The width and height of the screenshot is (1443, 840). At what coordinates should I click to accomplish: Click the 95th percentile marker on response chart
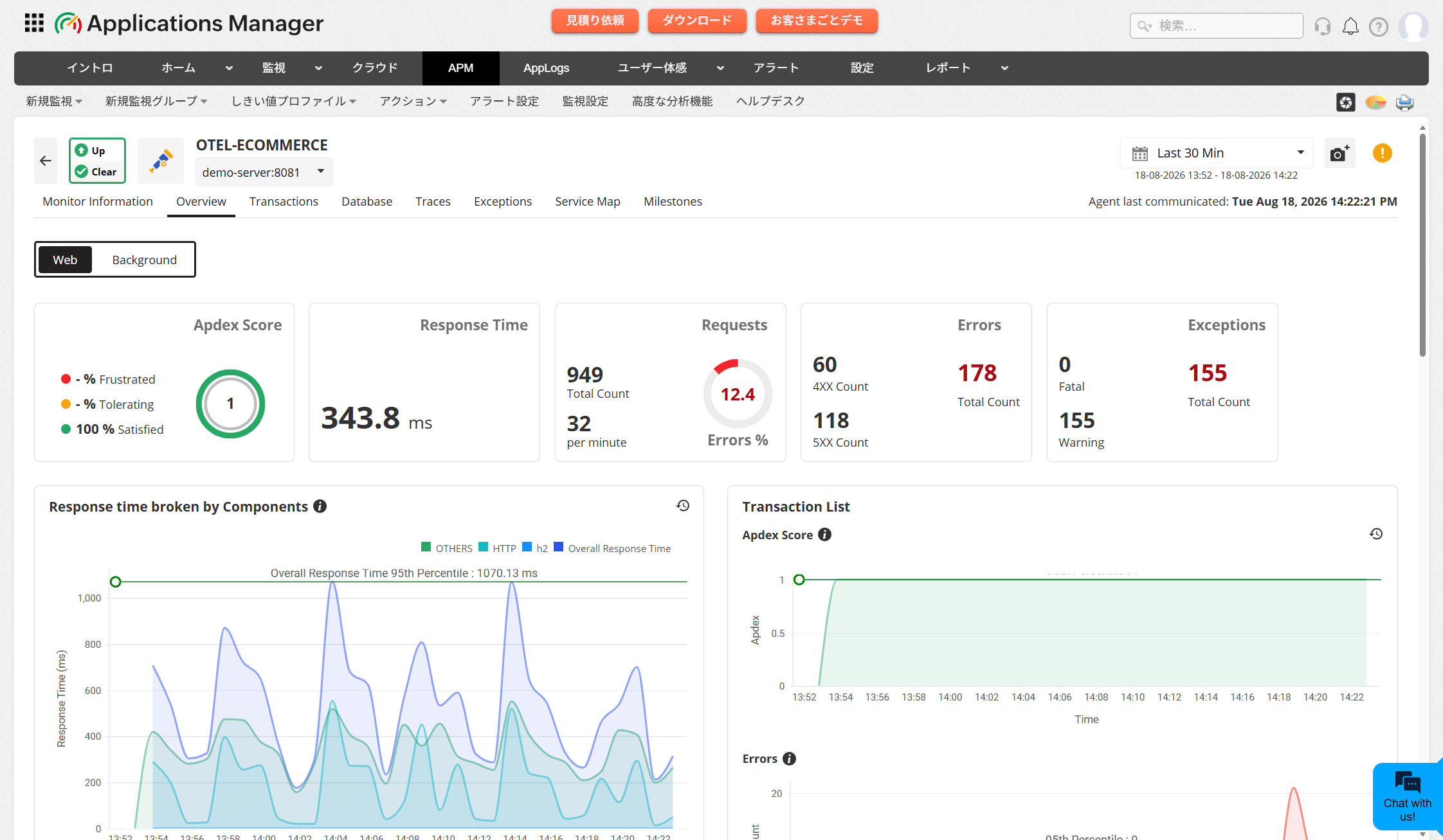pos(116,582)
